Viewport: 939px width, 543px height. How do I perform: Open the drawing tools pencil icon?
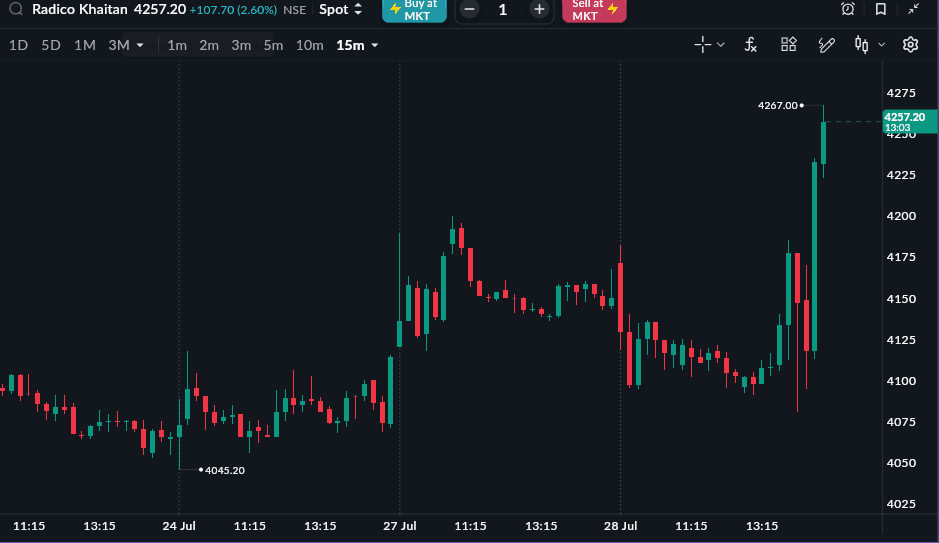826,45
